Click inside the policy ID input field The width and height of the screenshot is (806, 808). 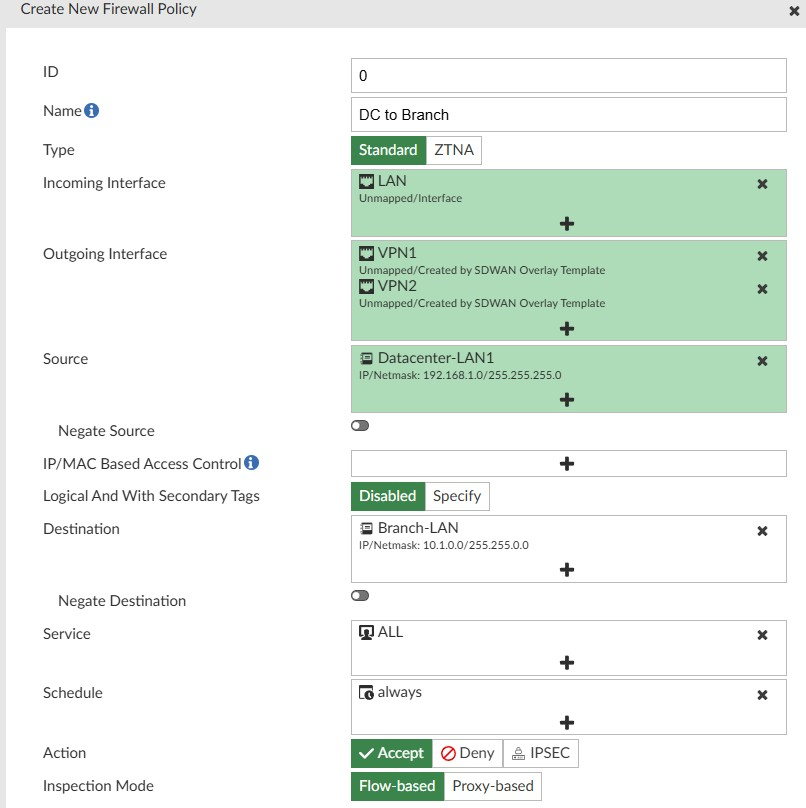pyautogui.click(x=567, y=75)
